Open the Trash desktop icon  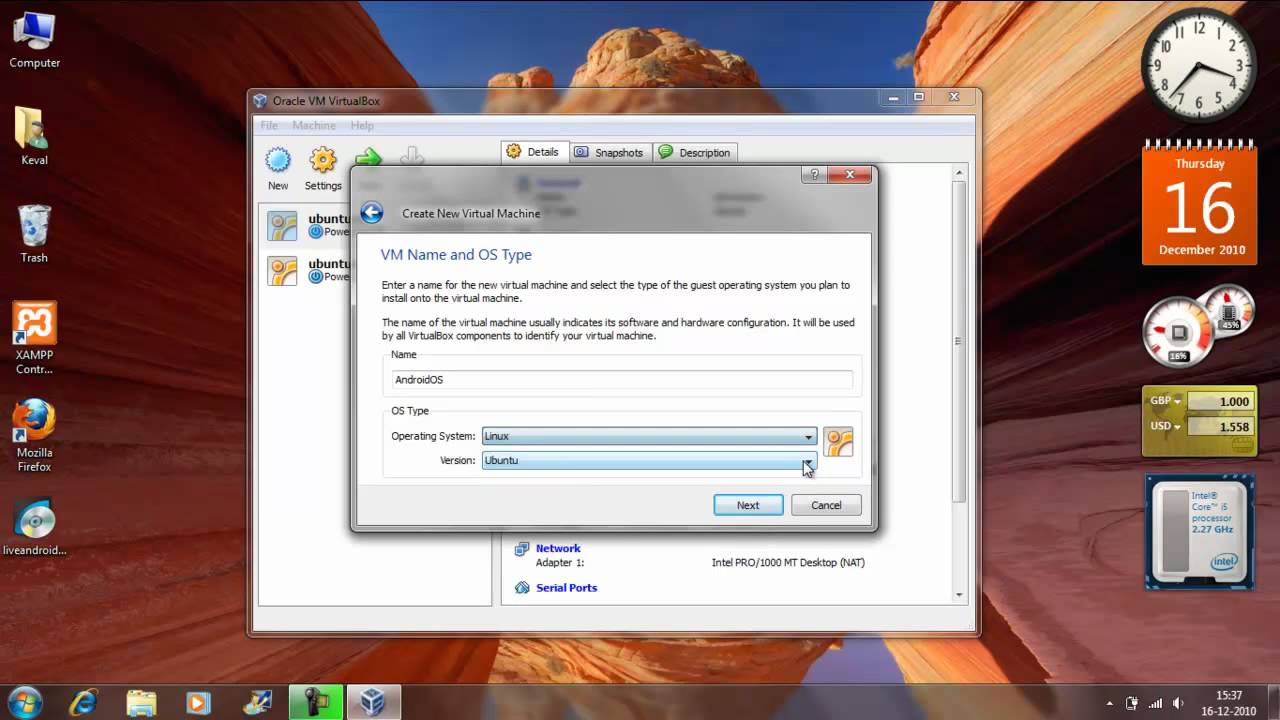[x=34, y=234]
